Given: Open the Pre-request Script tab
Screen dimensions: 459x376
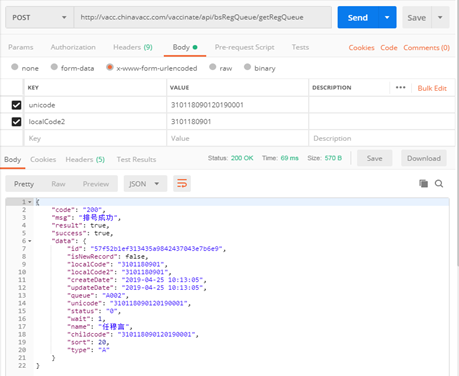Looking at the screenshot, I should pyautogui.click(x=244, y=47).
